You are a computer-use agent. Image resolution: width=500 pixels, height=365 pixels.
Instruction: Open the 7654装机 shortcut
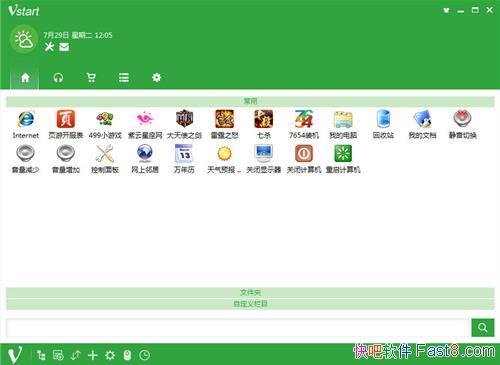tap(304, 119)
